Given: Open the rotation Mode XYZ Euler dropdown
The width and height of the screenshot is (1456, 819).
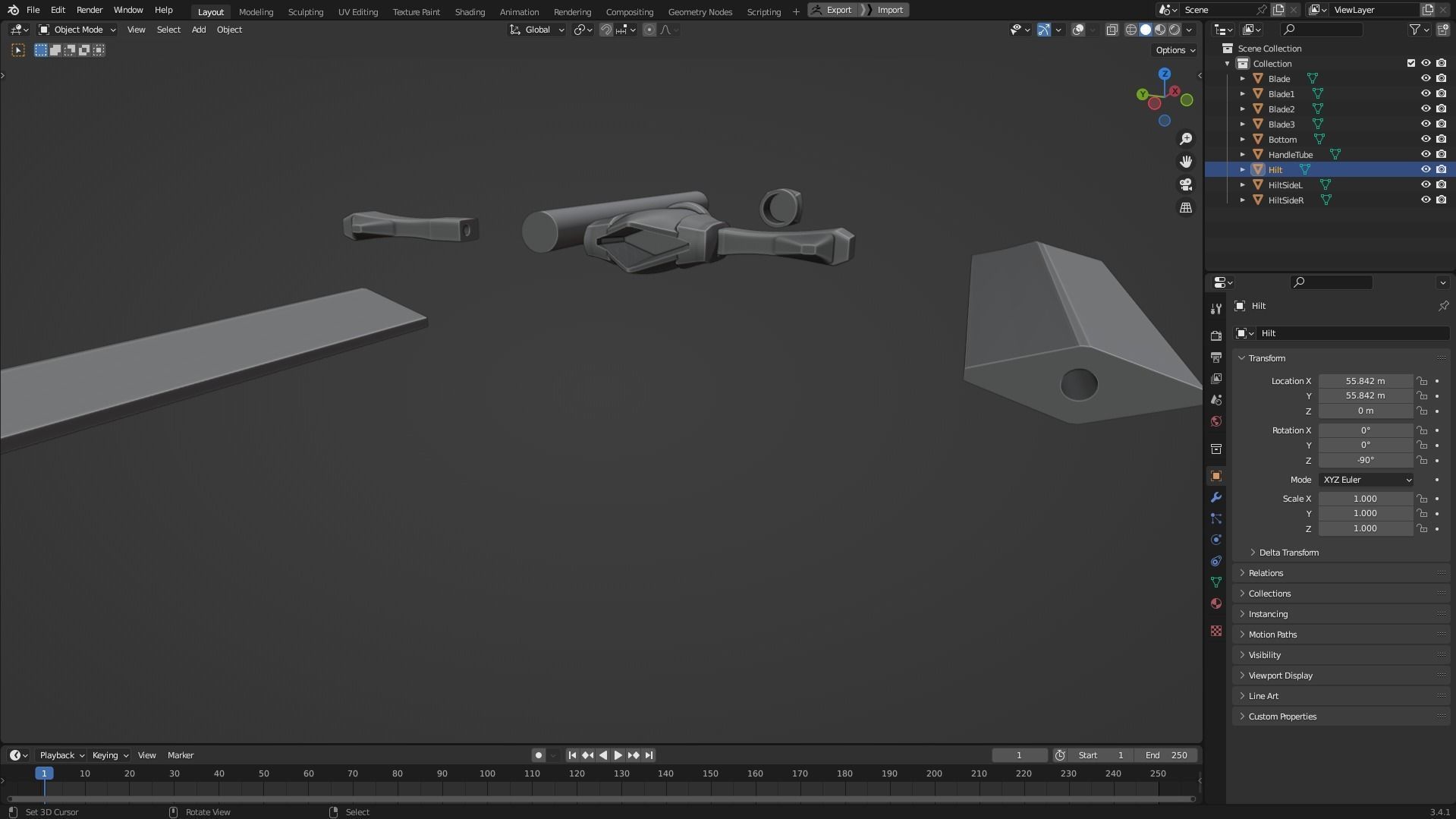Looking at the screenshot, I should point(1366,480).
